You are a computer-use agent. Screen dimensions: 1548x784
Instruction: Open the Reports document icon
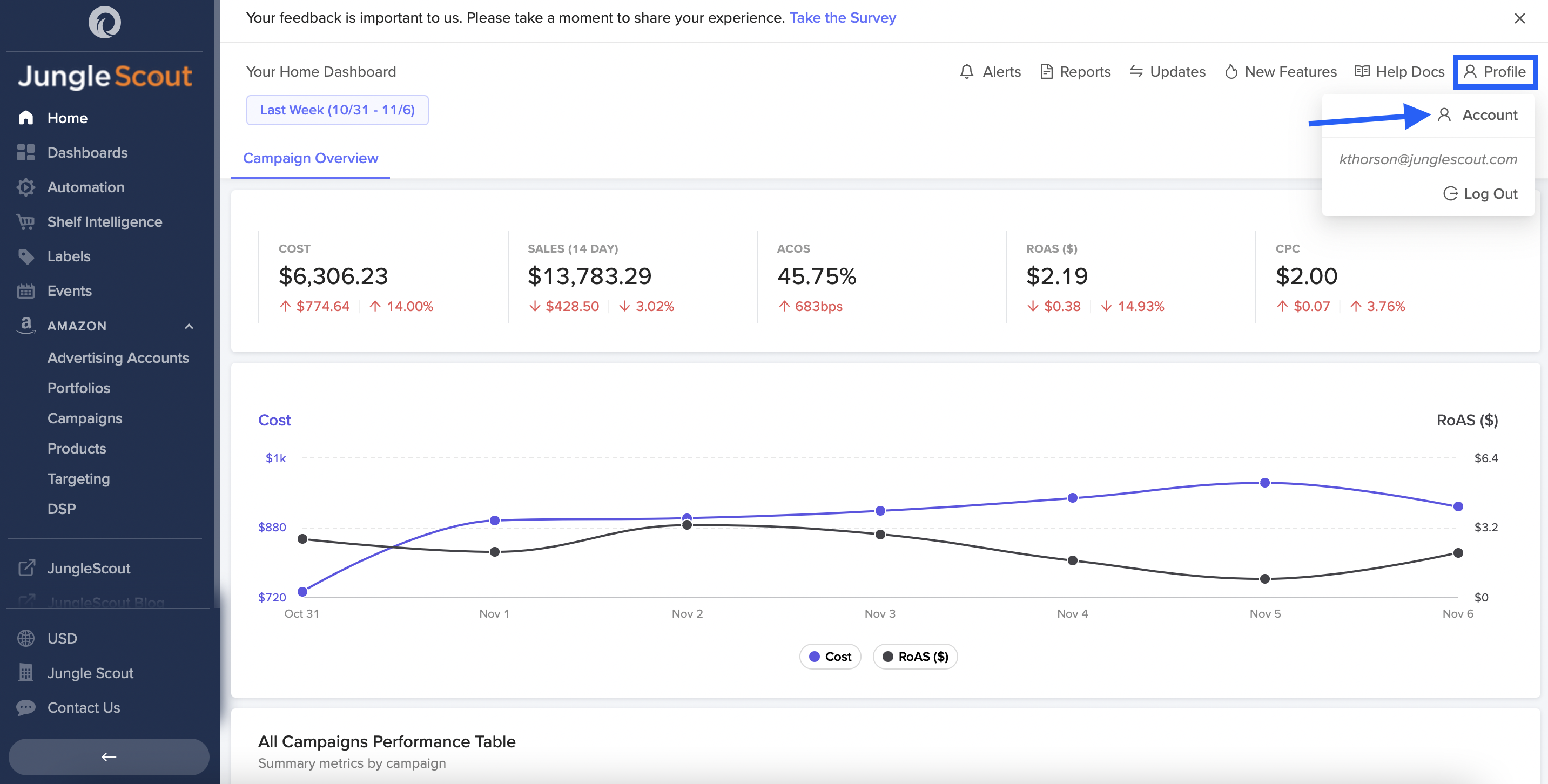tap(1046, 71)
